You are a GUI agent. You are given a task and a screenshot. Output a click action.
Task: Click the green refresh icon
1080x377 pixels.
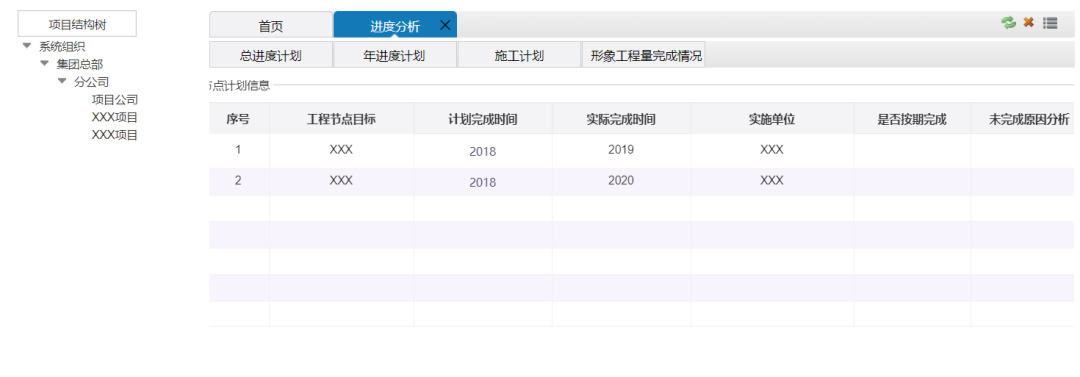(1008, 23)
